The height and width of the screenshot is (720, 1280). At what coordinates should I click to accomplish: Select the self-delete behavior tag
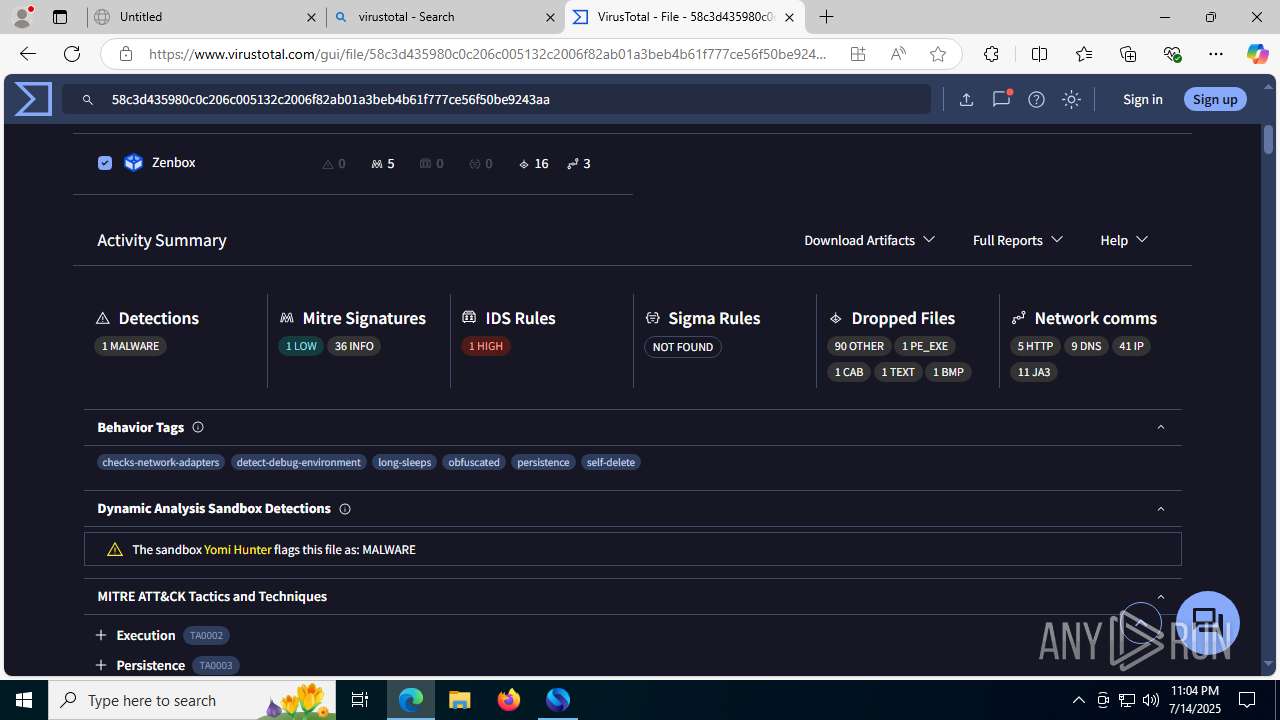coord(611,462)
